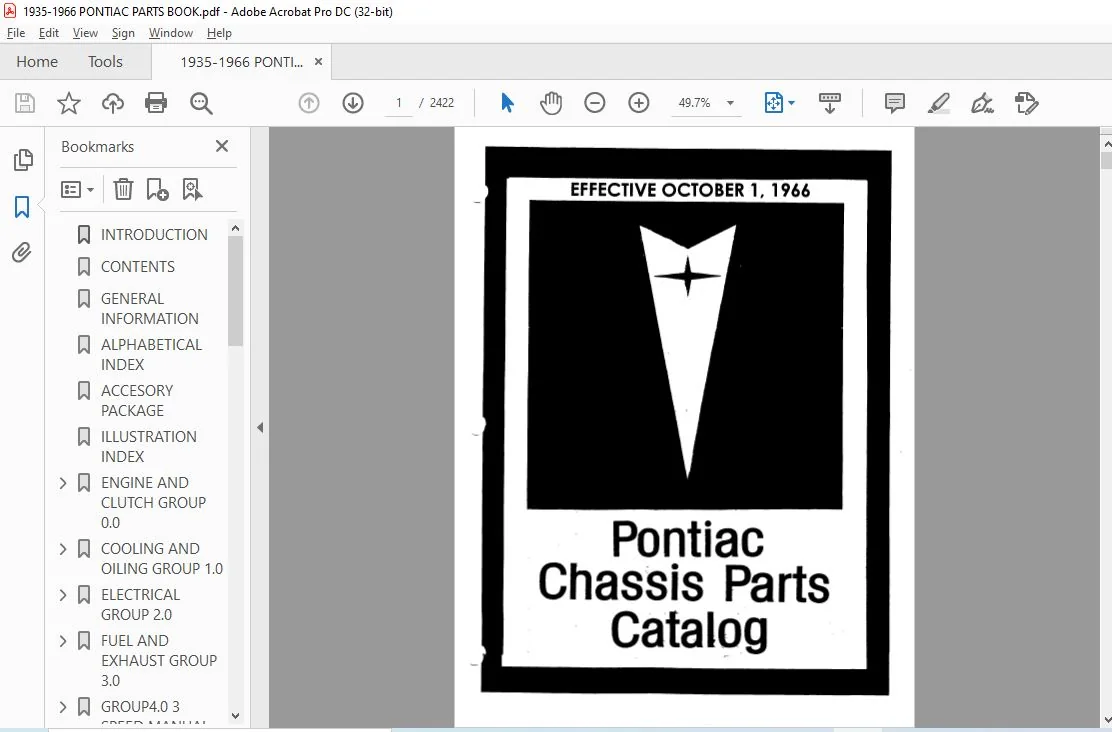
Task: Open the Help menu
Action: pyautogui.click(x=219, y=33)
